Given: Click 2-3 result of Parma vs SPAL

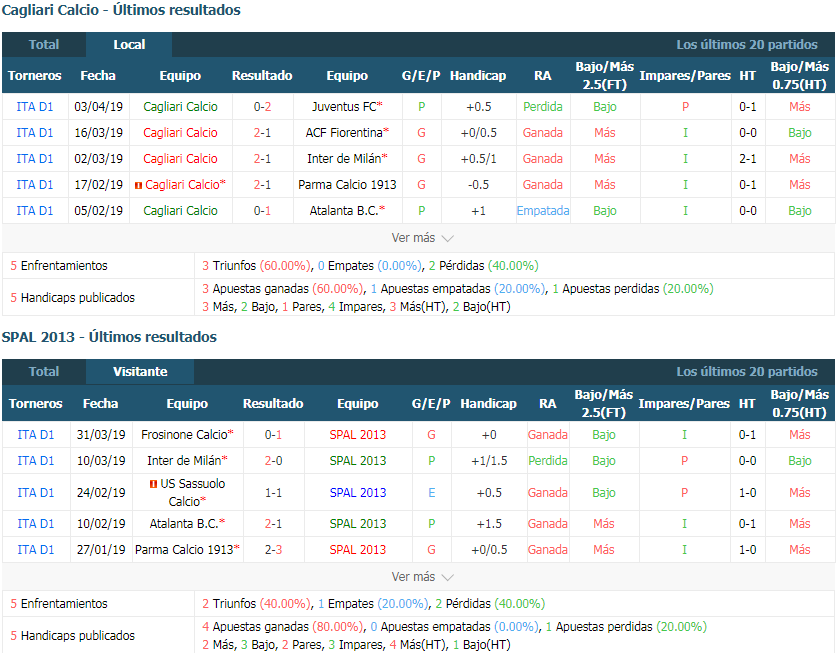Looking at the screenshot, I should pyautogui.click(x=273, y=549).
